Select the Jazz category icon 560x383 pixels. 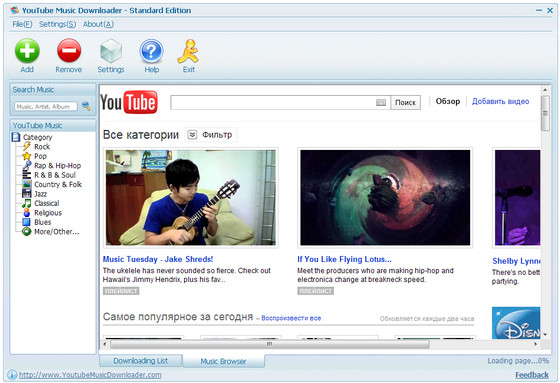coord(27,194)
